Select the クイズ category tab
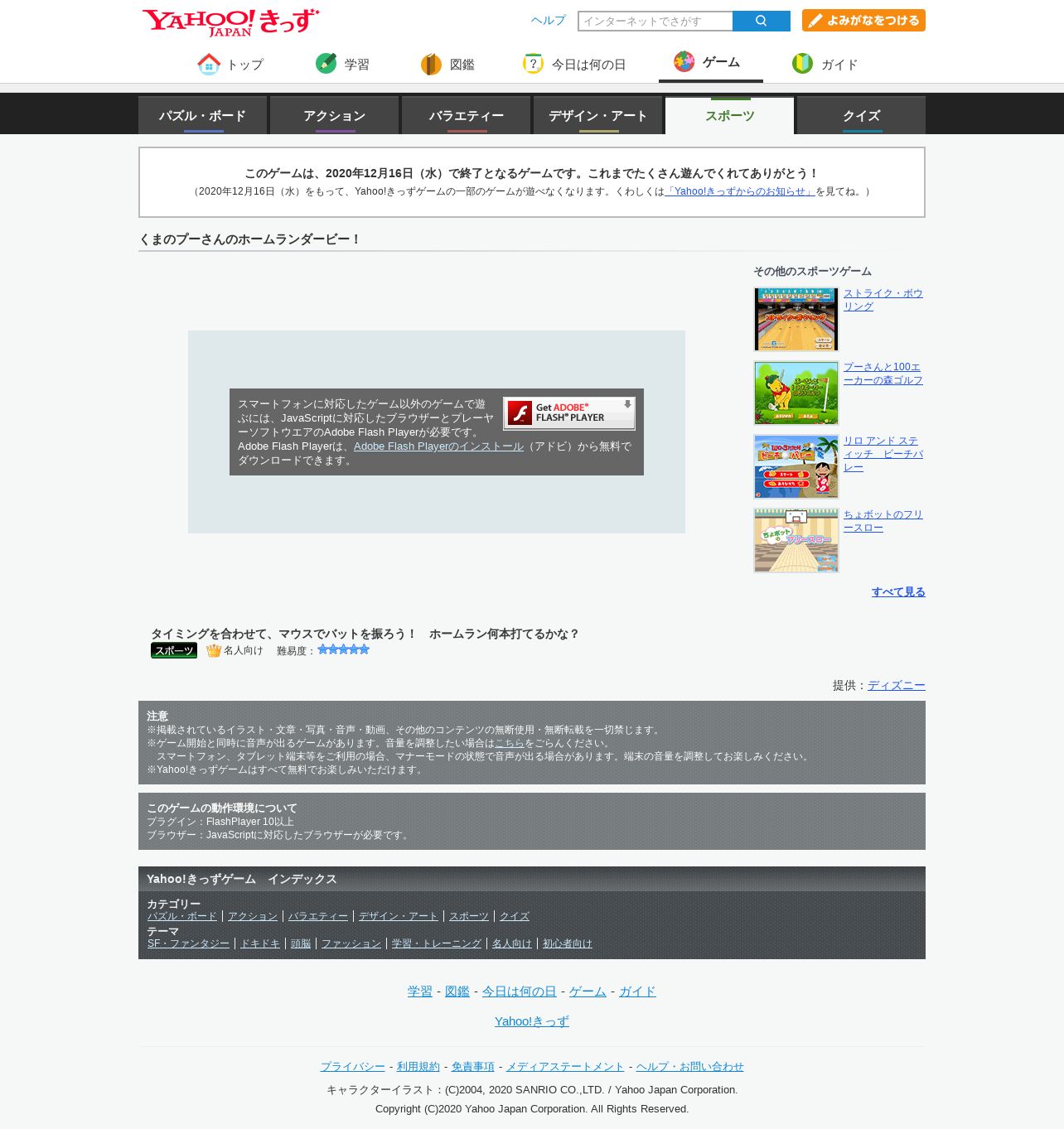 862,115
